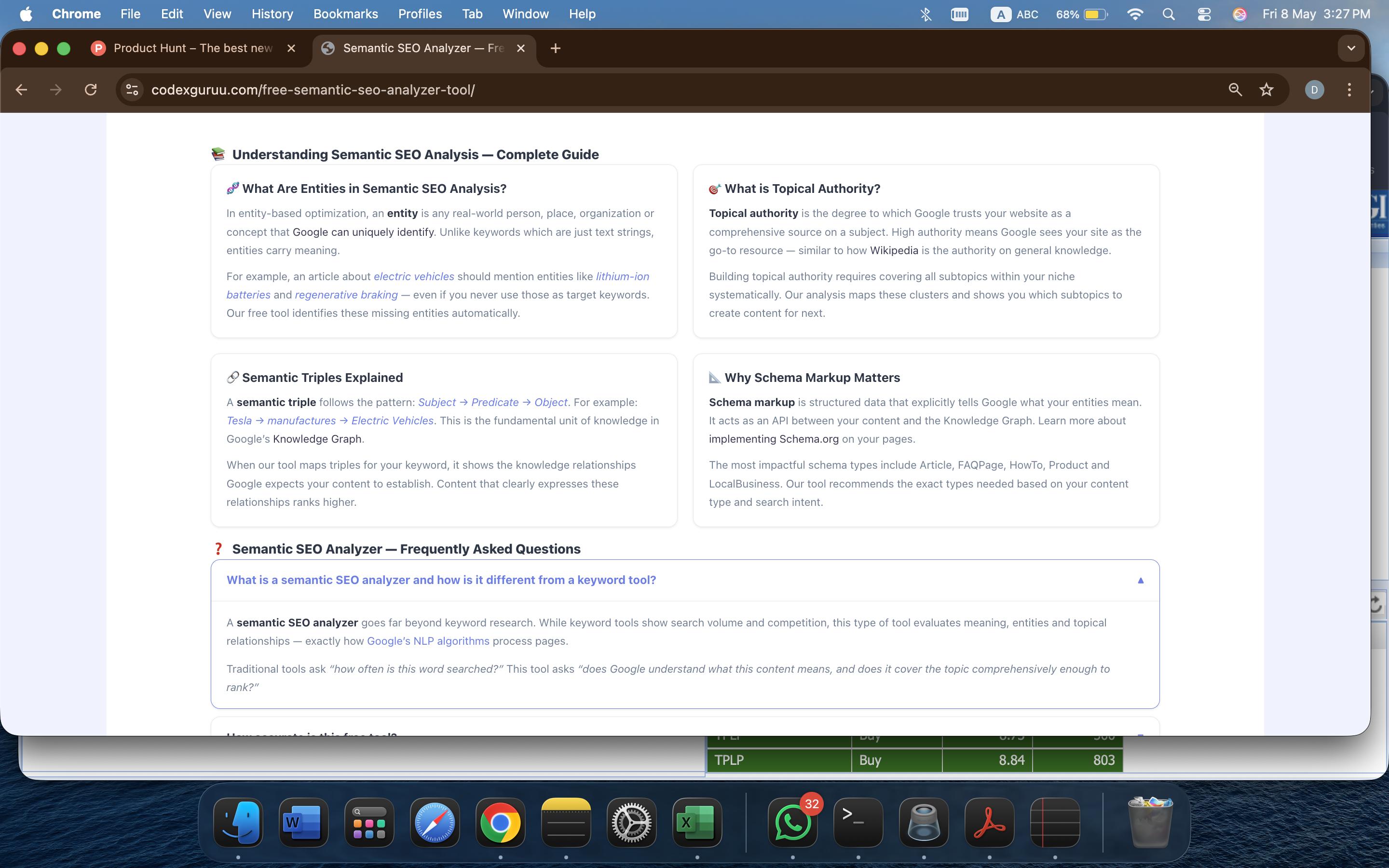
Task: Click the ABC input source indicator
Action: pyautogui.click(x=1014, y=14)
